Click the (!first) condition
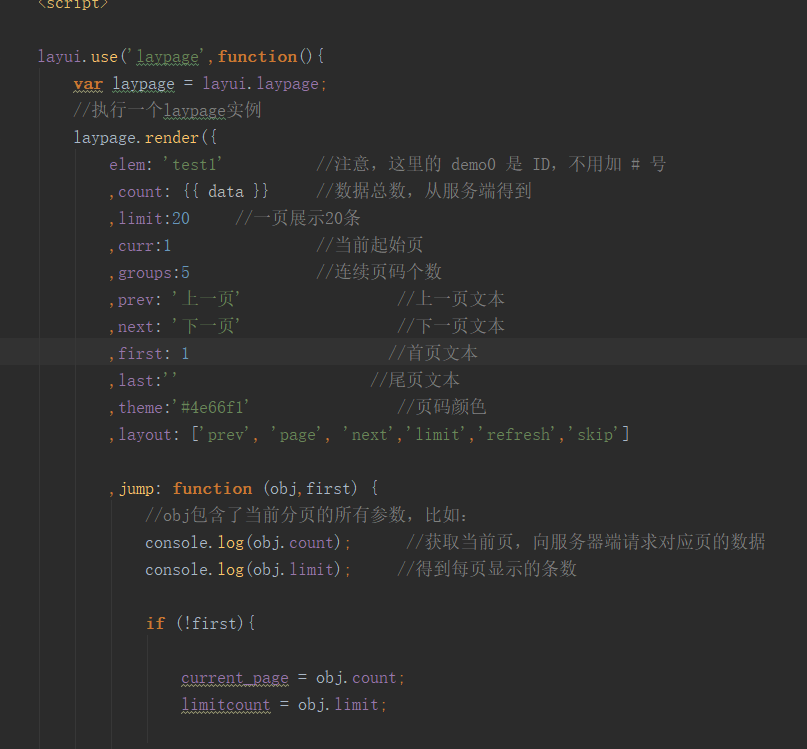The width and height of the screenshot is (807, 749). click(209, 623)
